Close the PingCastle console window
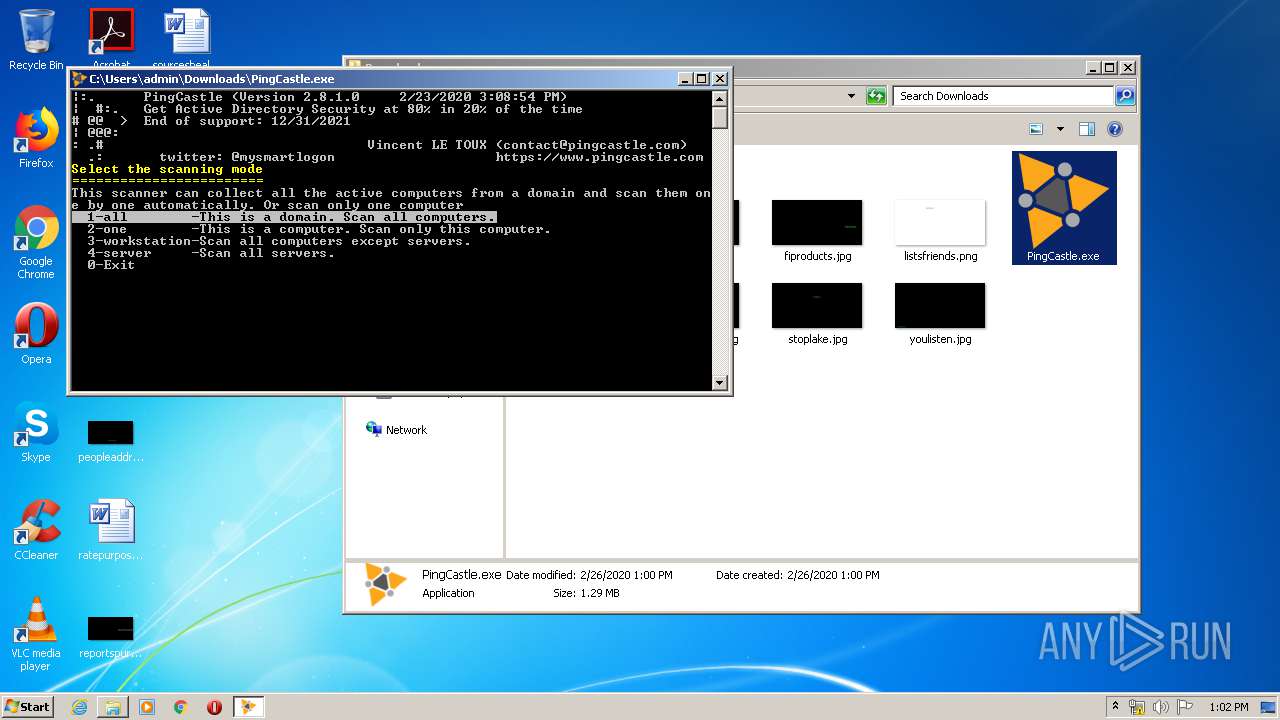Viewport: 1280px width, 720px height. click(x=719, y=79)
